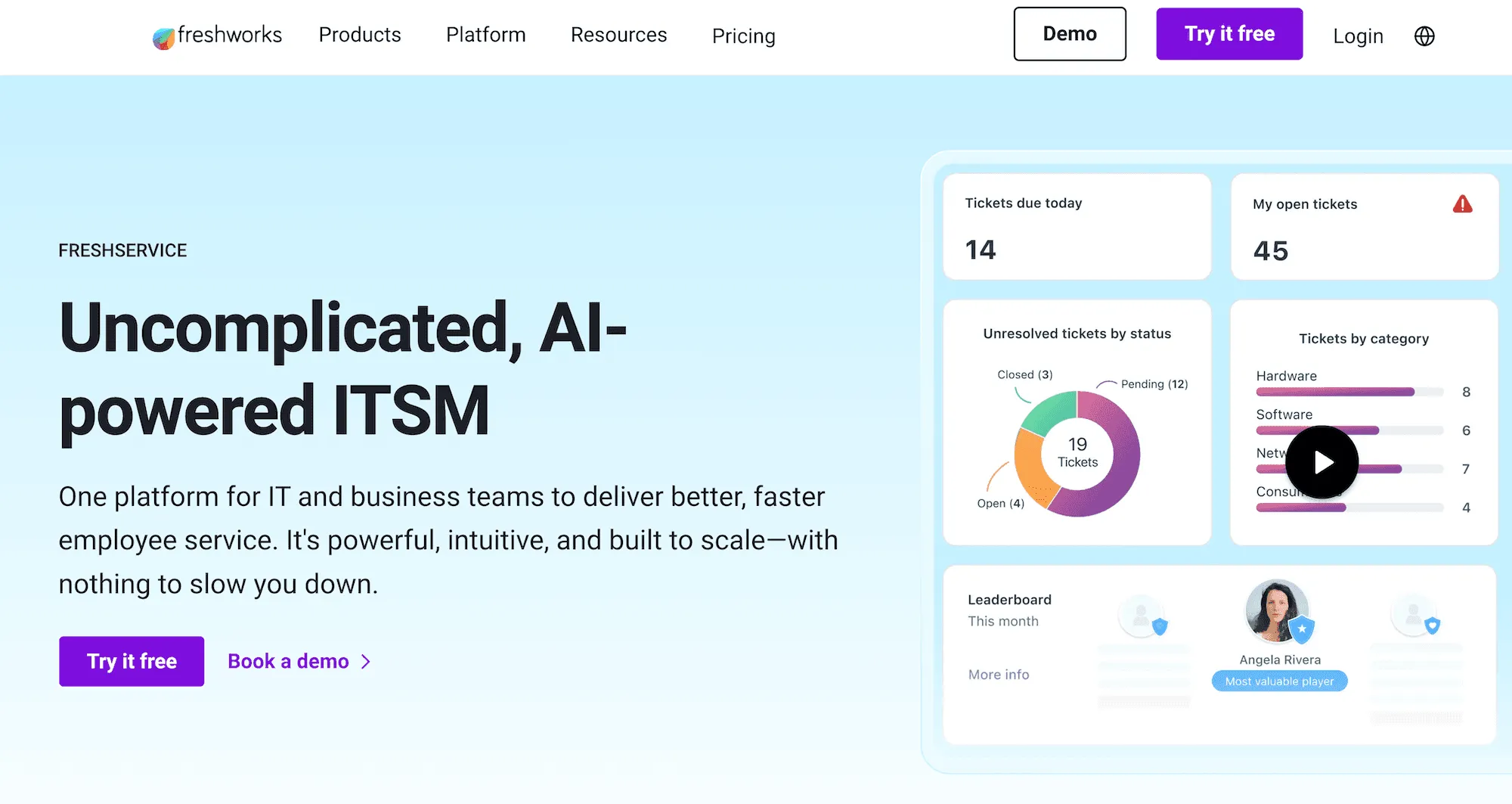Click the Most valuable player badge

click(x=1279, y=681)
